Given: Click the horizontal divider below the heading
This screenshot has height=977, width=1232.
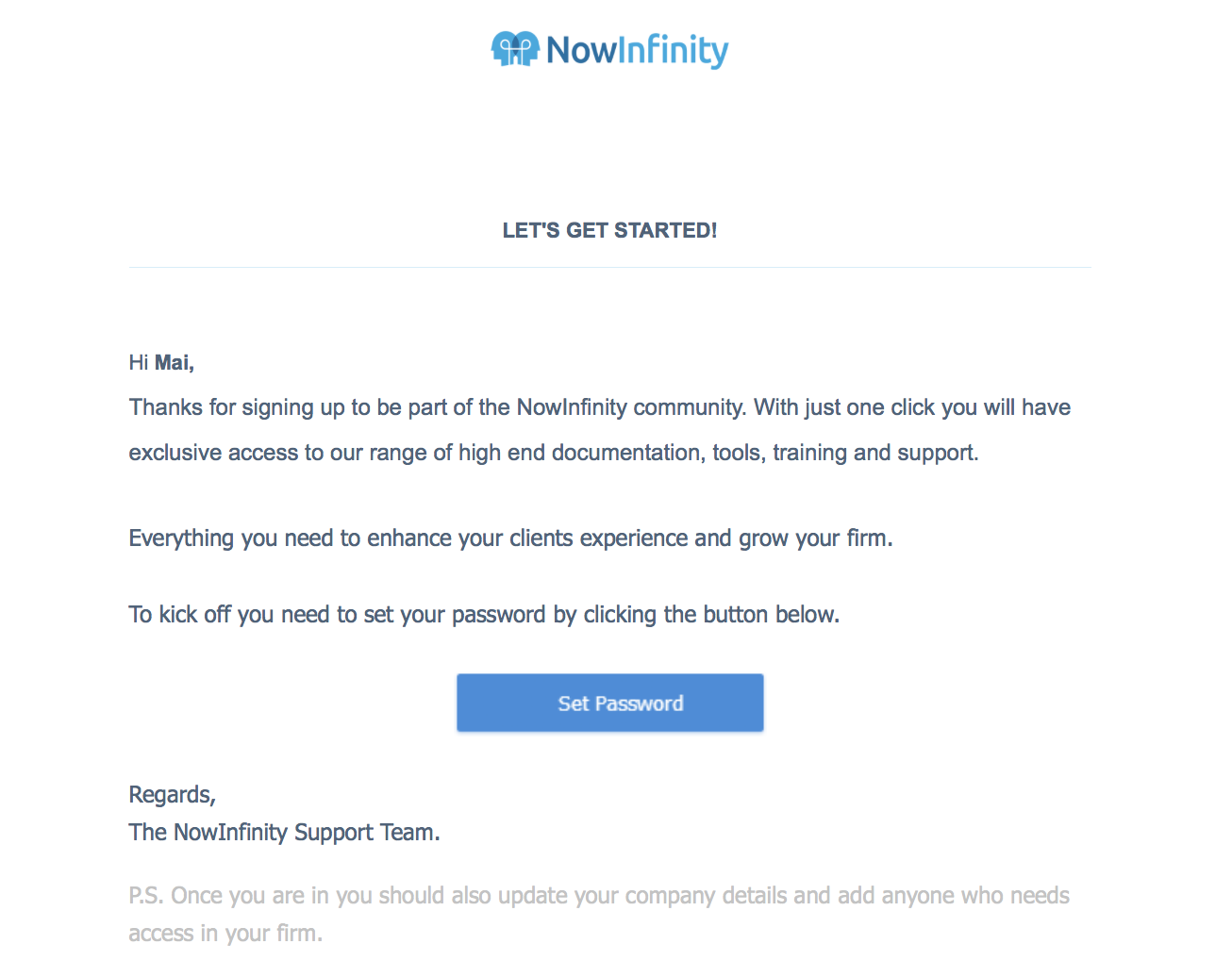Looking at the screenshot, I should [x=609, y=268].
